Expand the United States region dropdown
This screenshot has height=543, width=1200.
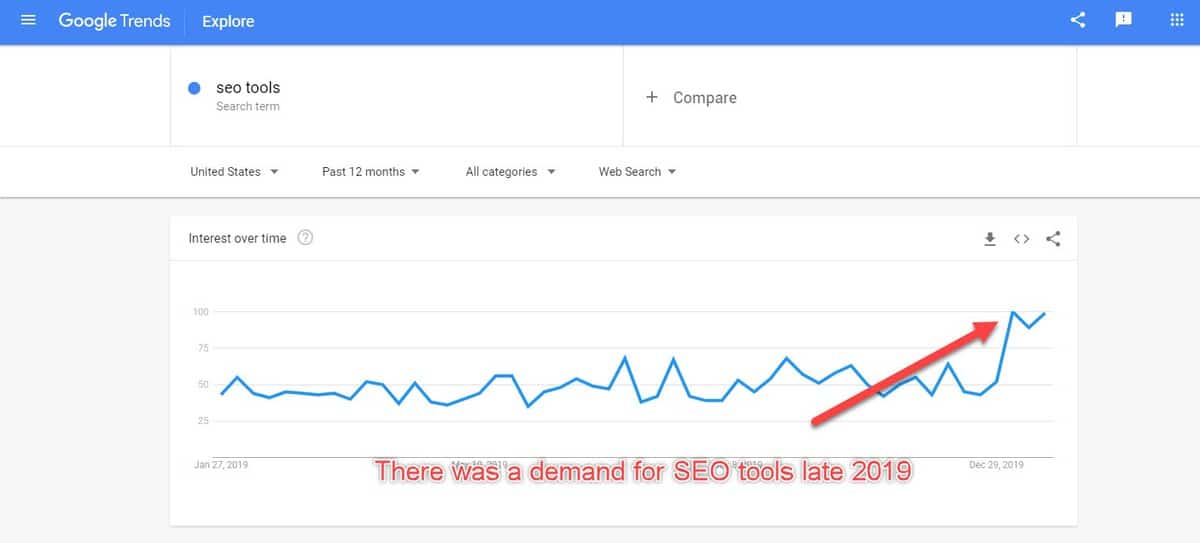click(234, 172)
